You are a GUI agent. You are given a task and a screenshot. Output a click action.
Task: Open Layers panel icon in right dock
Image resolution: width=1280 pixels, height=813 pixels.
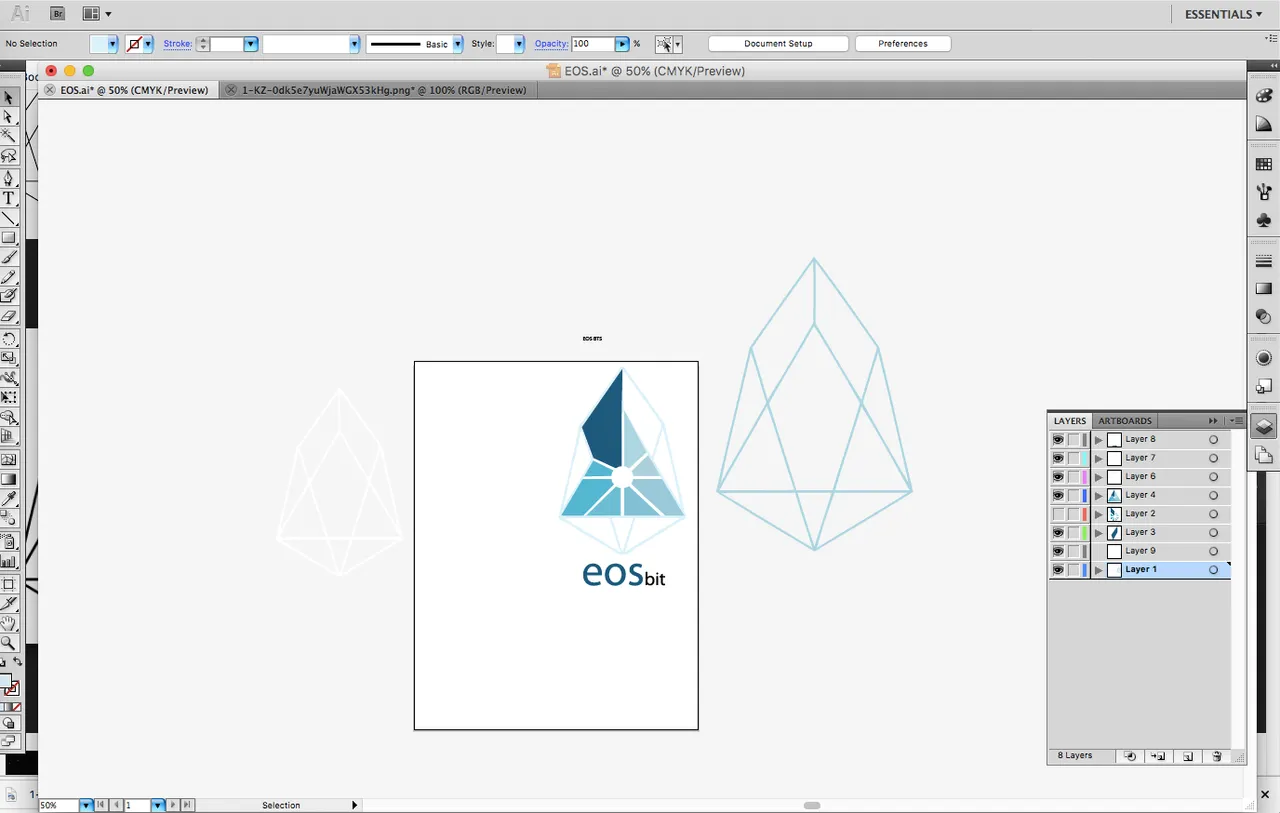click(1264, 426)
